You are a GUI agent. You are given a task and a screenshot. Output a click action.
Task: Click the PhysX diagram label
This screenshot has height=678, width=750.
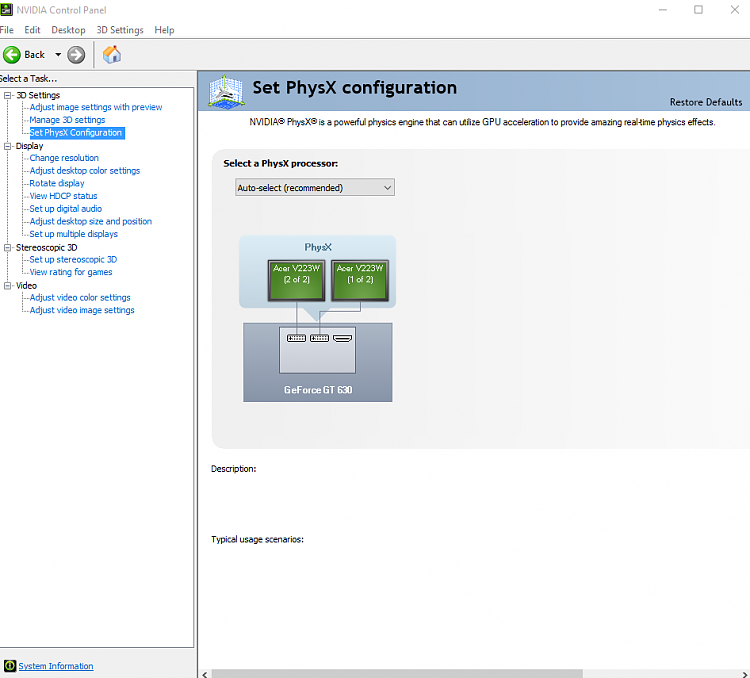318,247
